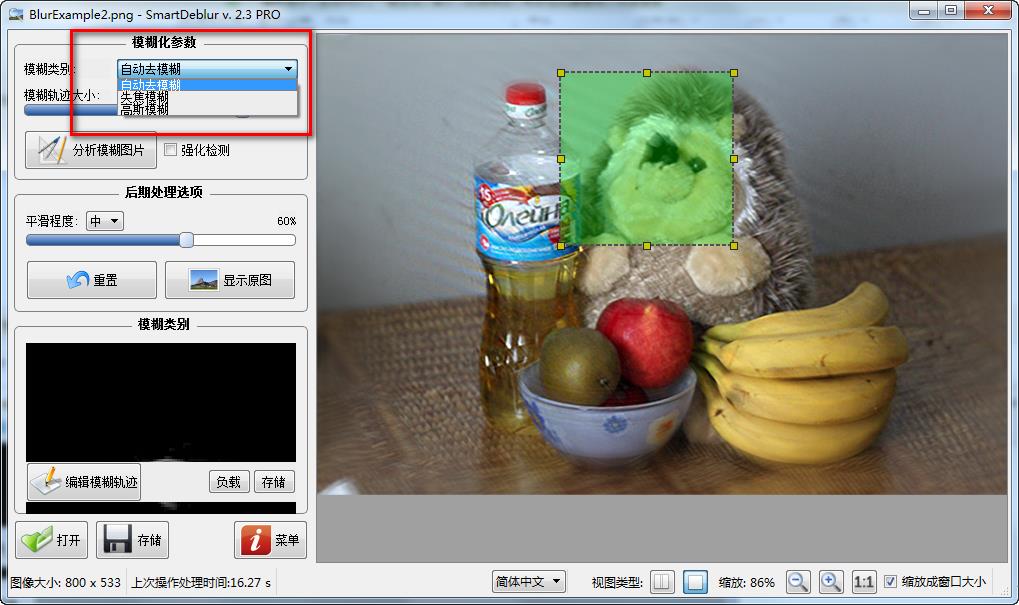
Task: Click the right-middle handle of green selection
Action: (x=734, y=159)
